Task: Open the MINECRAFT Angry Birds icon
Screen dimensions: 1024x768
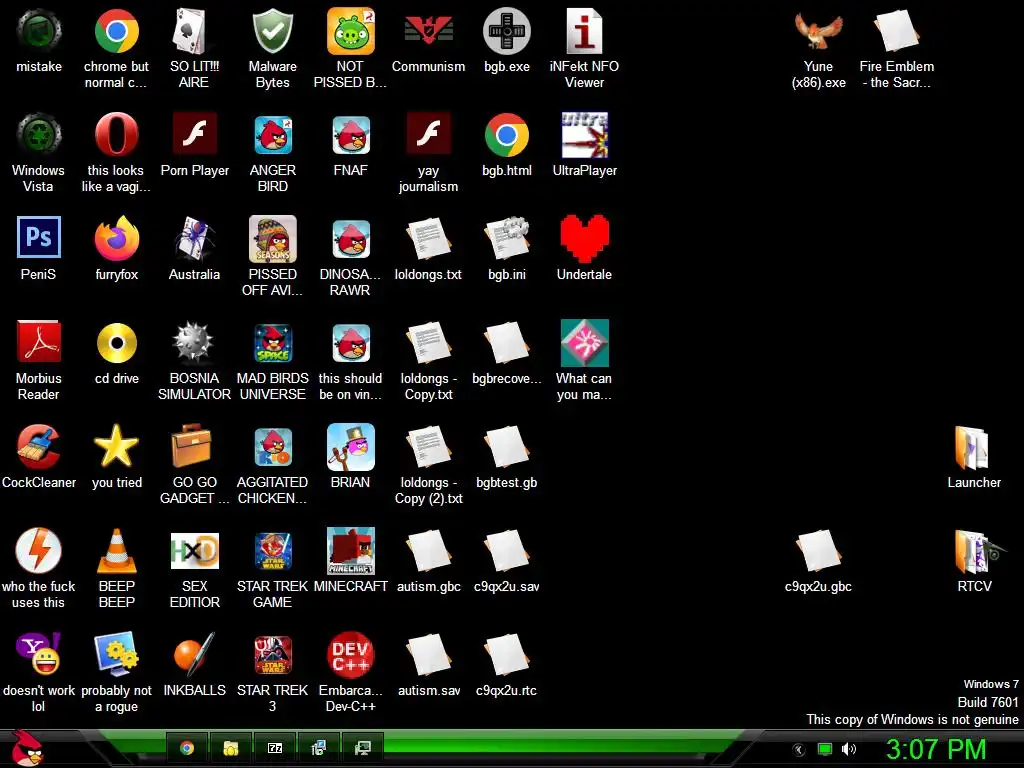Action: pos(350,551)
